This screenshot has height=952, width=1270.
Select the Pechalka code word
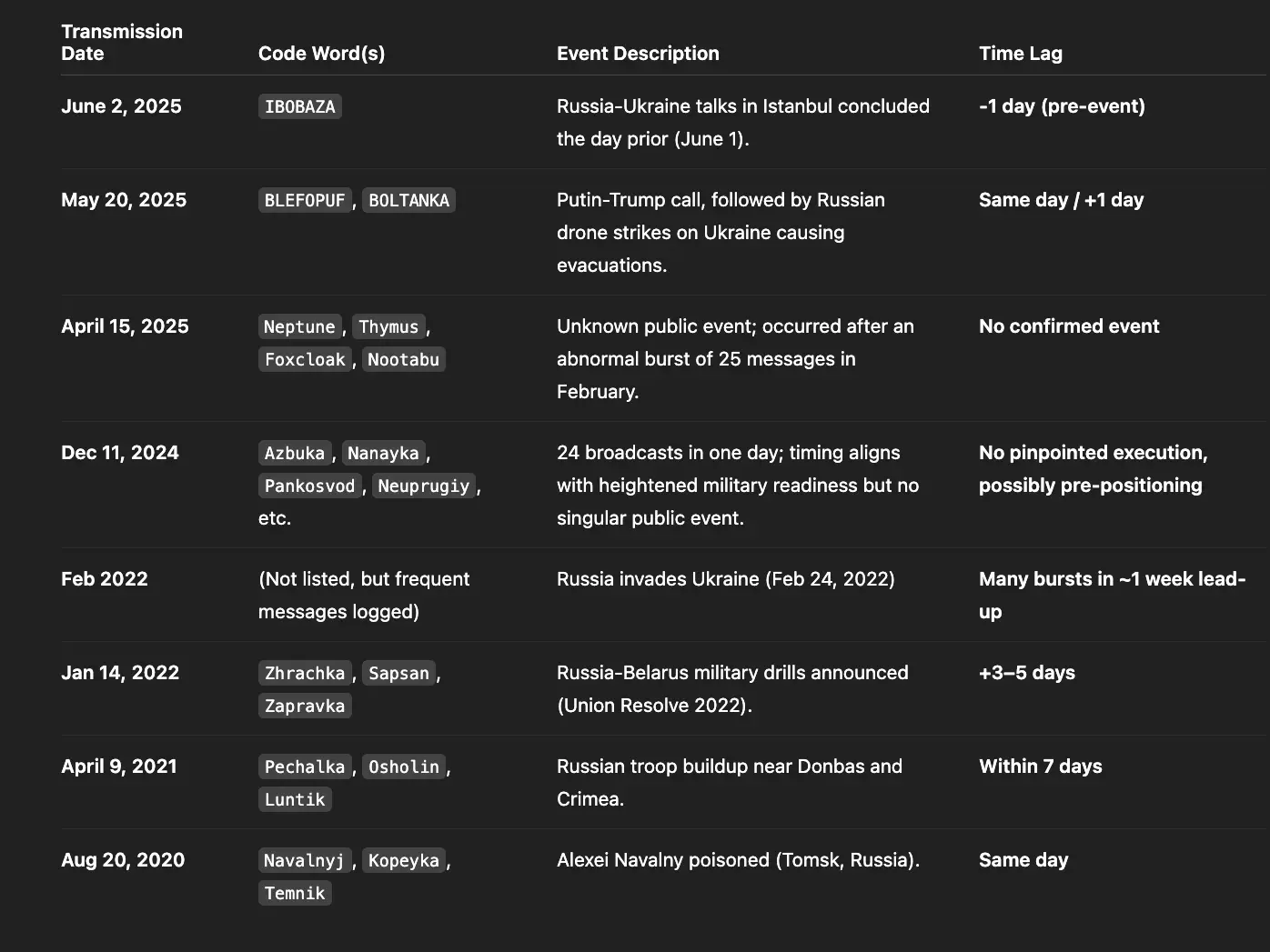[305, 767]
